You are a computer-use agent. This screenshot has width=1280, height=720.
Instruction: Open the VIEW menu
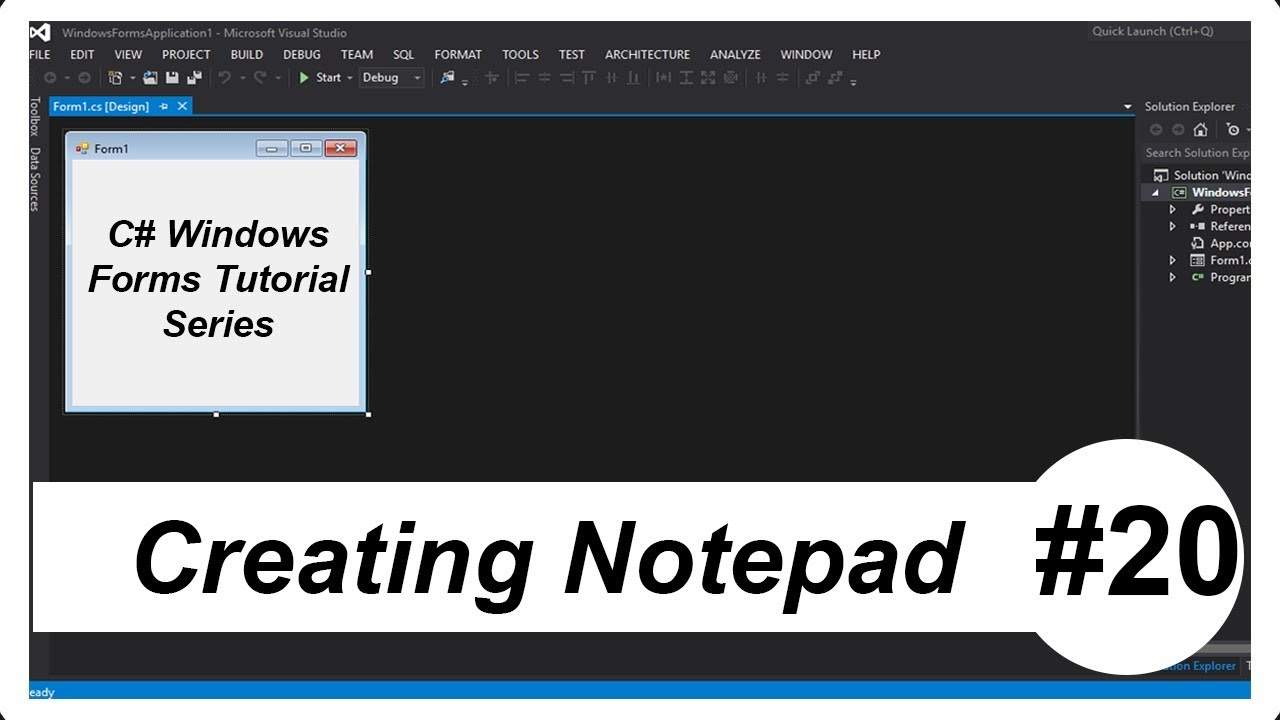click(x=128, y=54)
